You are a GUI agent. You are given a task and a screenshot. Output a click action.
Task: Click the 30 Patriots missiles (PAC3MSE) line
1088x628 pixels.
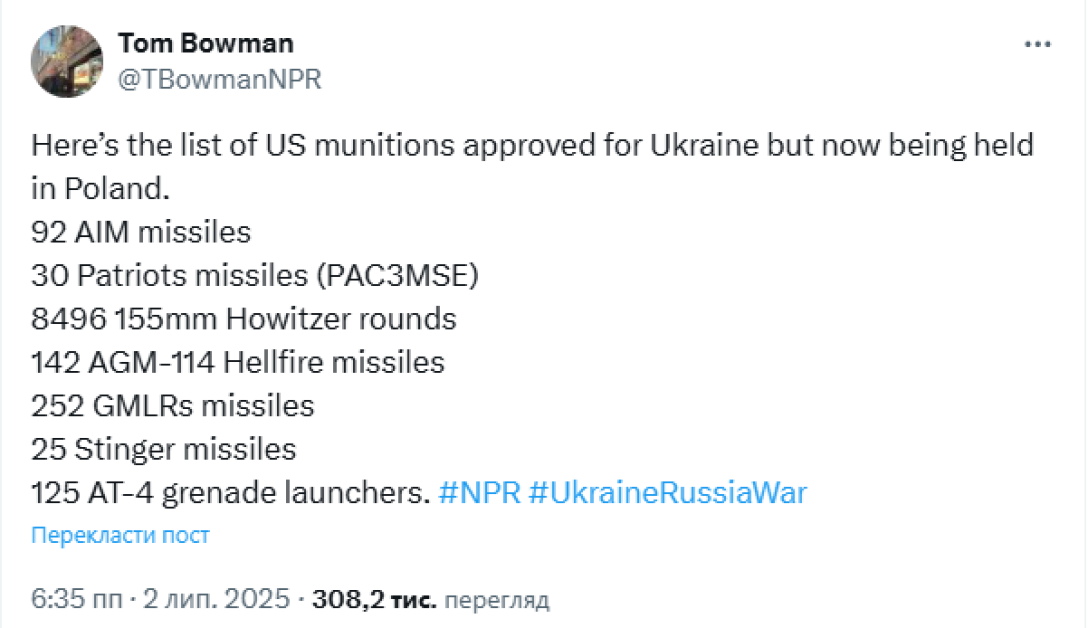(x=254, y=275)
